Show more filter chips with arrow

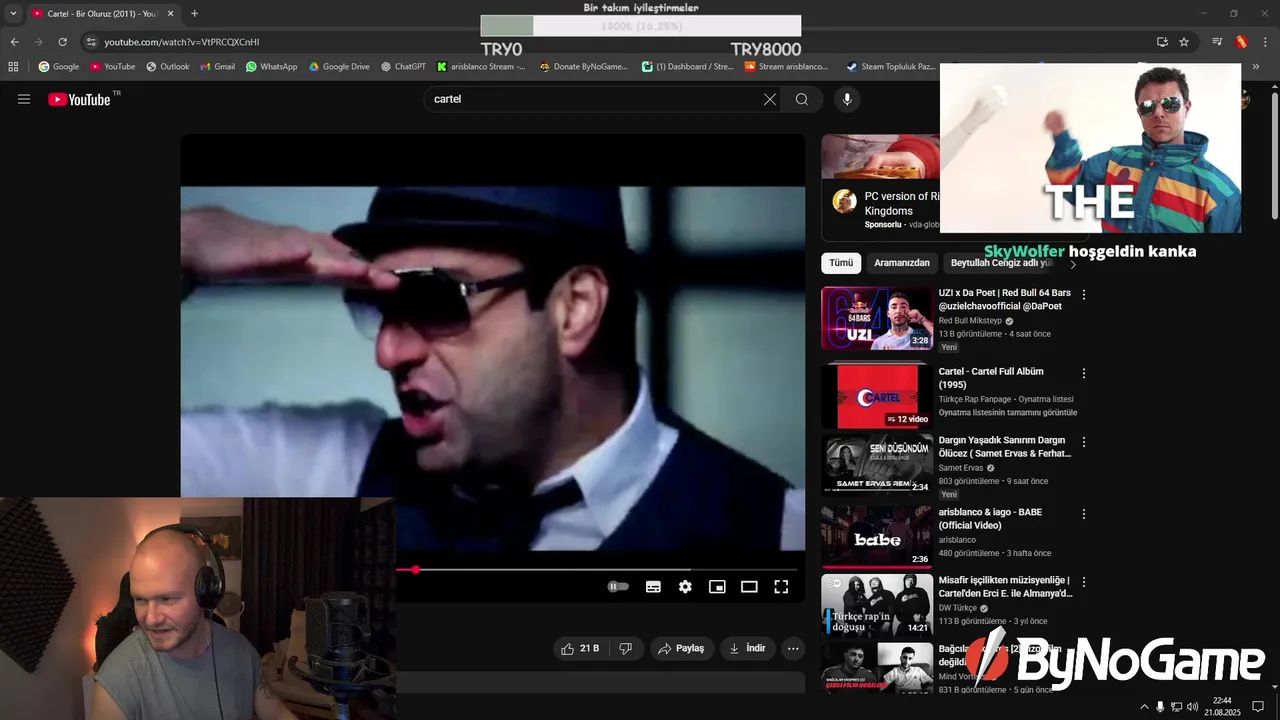pos(1073,264)
